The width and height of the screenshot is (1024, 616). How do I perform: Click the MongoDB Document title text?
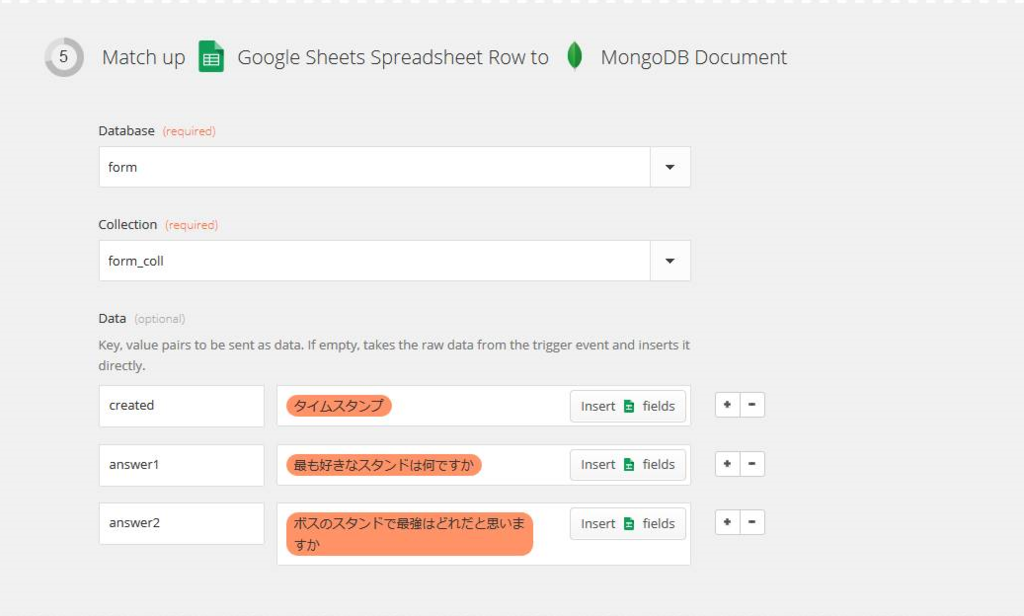[x=694, y=57]
